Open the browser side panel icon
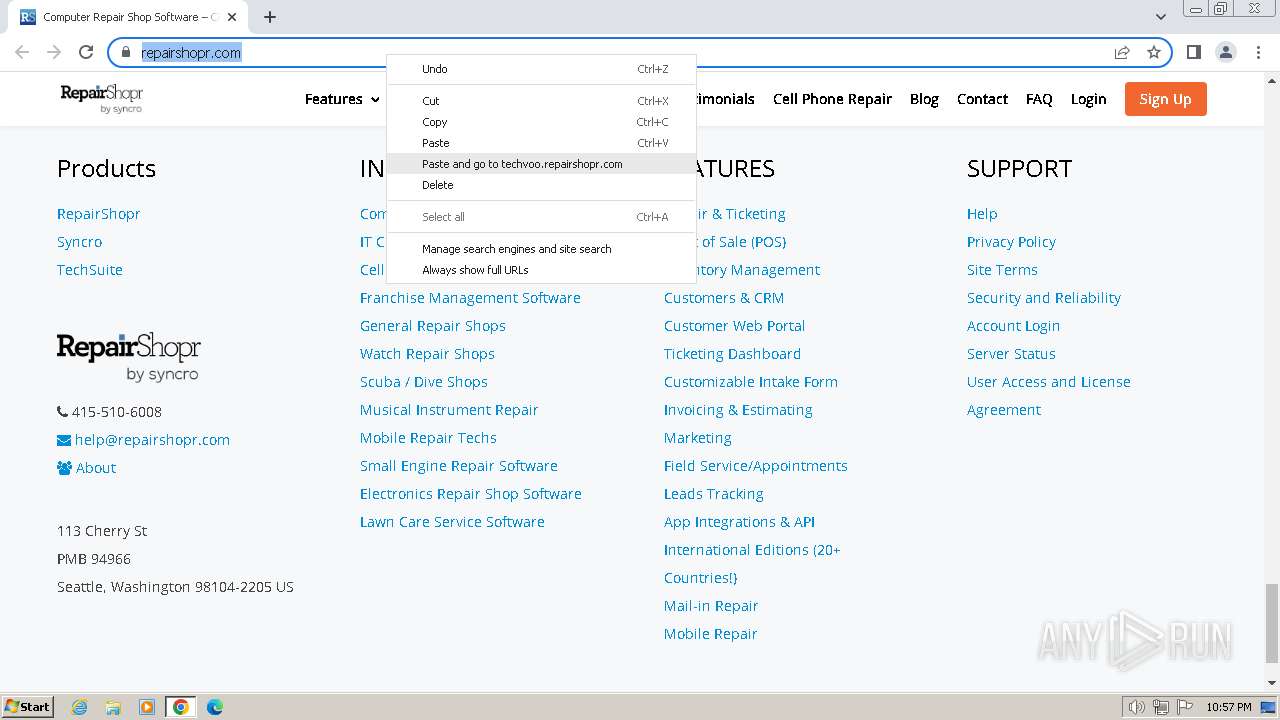The height and width of the screenshot is (720, 1280). coord(1193,52)
